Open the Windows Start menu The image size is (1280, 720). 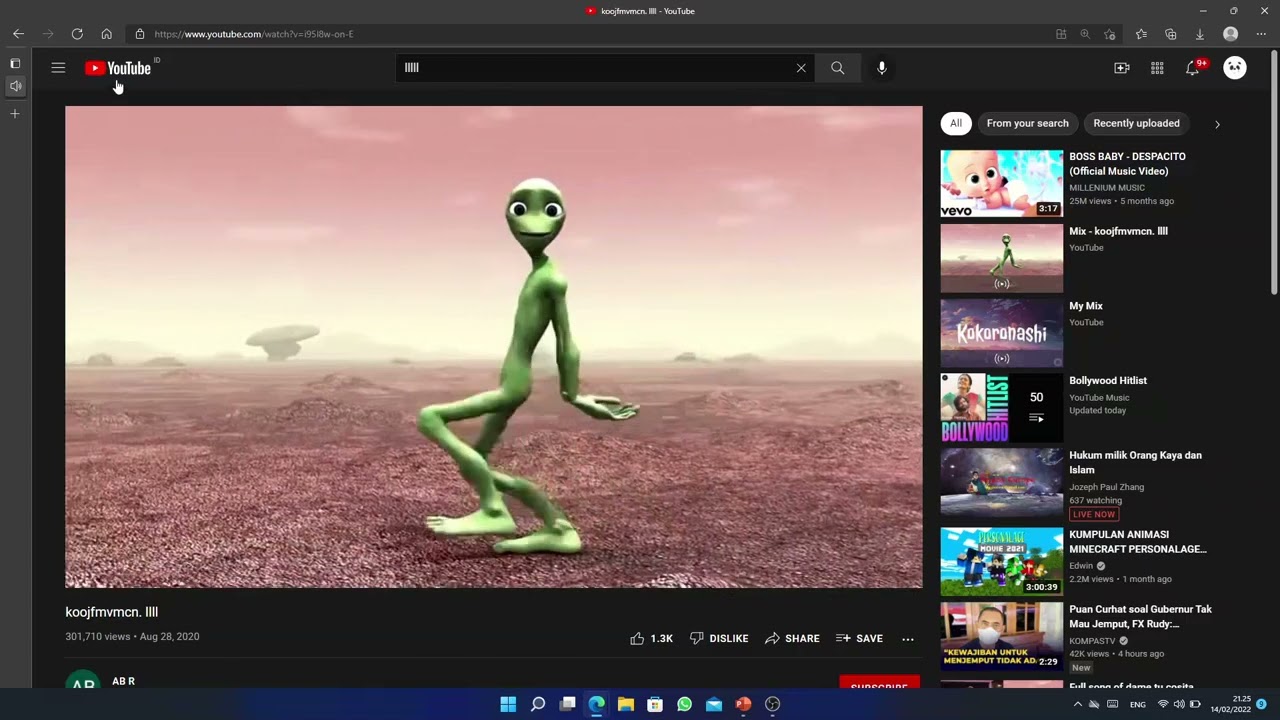(x=508, y=704)
